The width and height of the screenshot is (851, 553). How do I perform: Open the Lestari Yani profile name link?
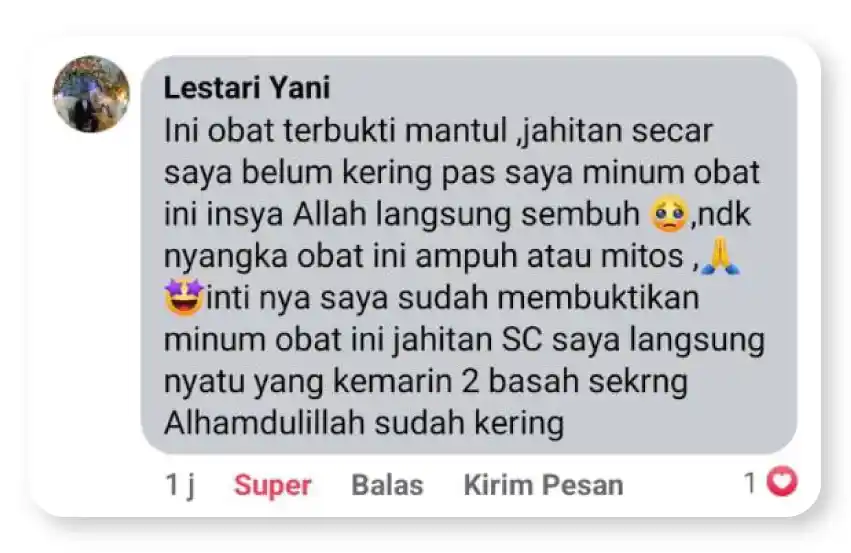[247, 88]
